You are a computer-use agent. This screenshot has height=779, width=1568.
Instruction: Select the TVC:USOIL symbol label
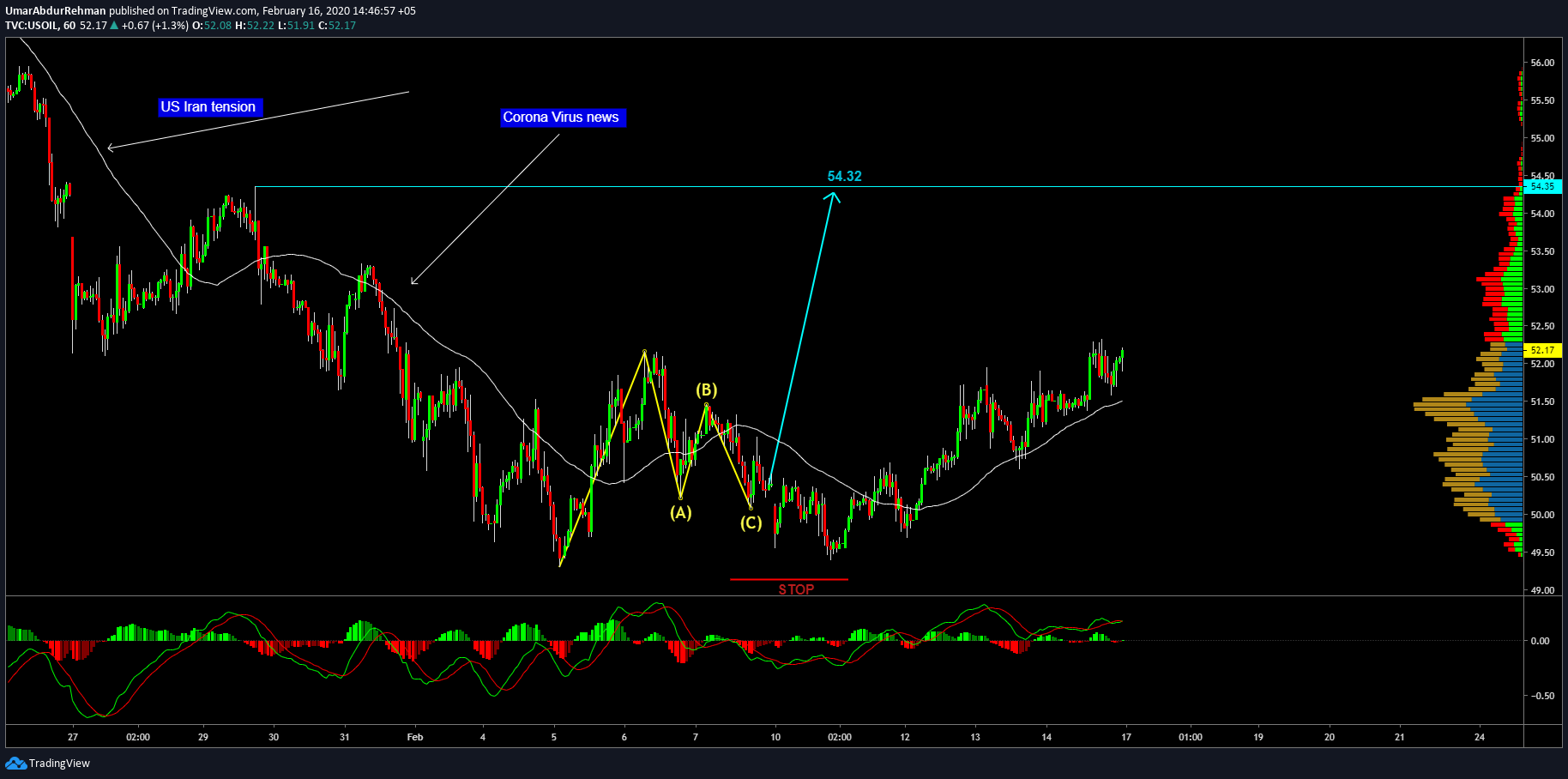pos(32,26)
